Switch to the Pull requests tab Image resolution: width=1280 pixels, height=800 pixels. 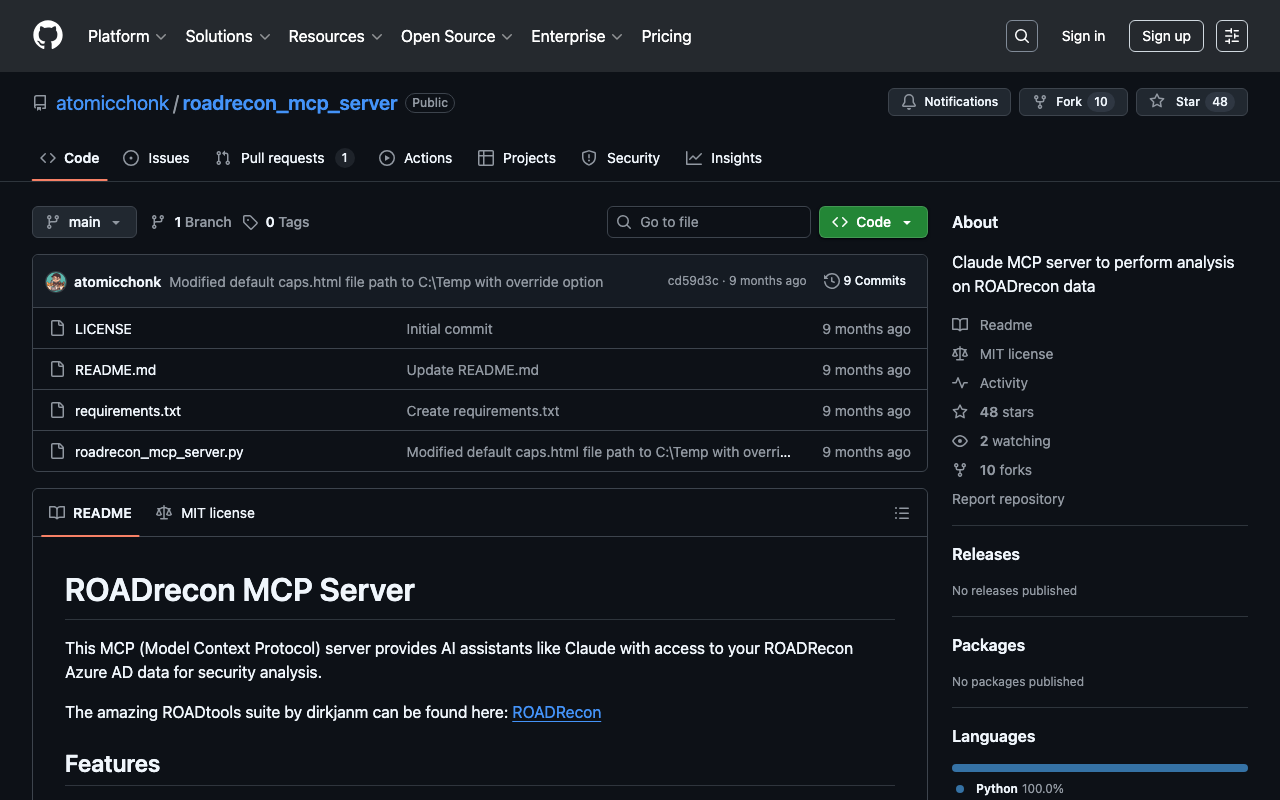coord(283,158)
